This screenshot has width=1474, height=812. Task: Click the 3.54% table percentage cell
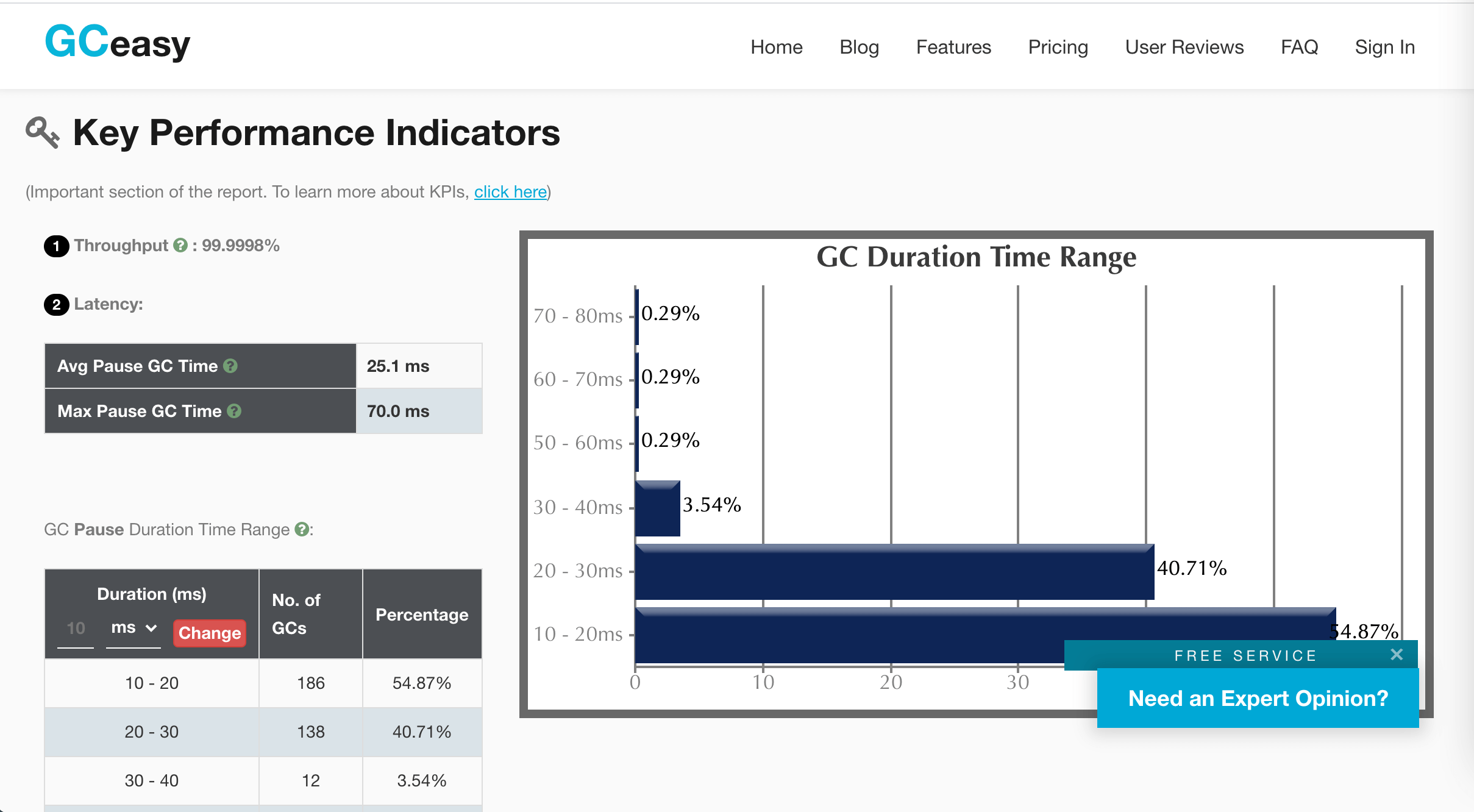(x=422, y=780)
